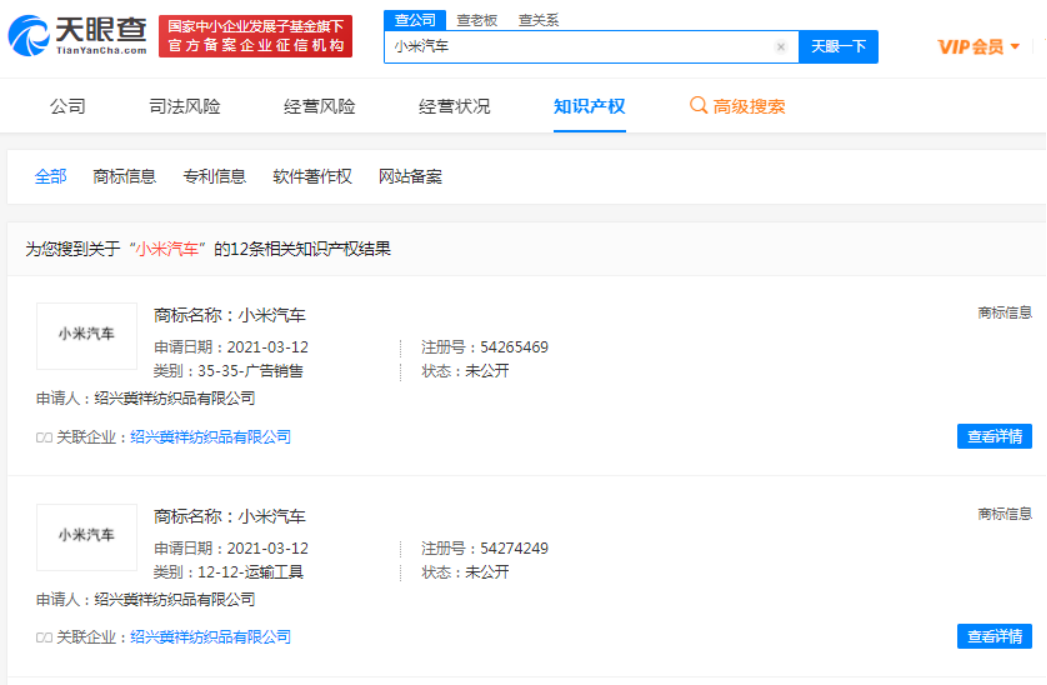Select the 网站备案 filter

coord(410,176)
